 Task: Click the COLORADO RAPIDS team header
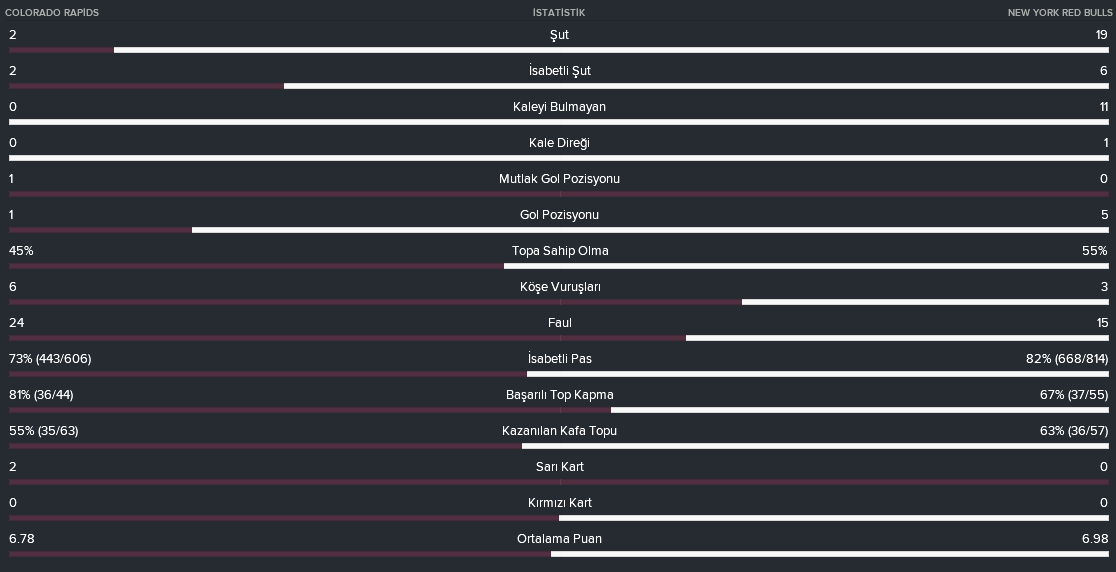coord(52,13)
